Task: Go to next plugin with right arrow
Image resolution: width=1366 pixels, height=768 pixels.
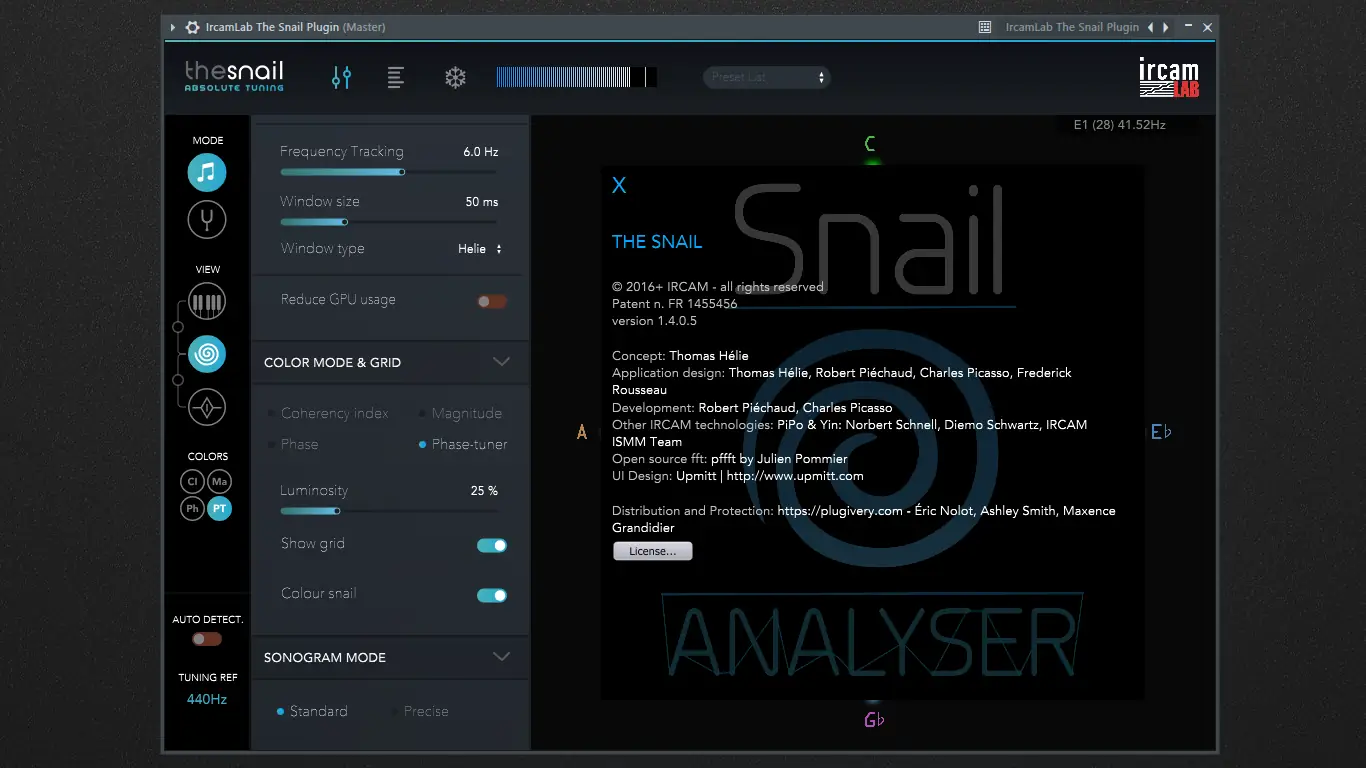Action: tap(1164, 27)
